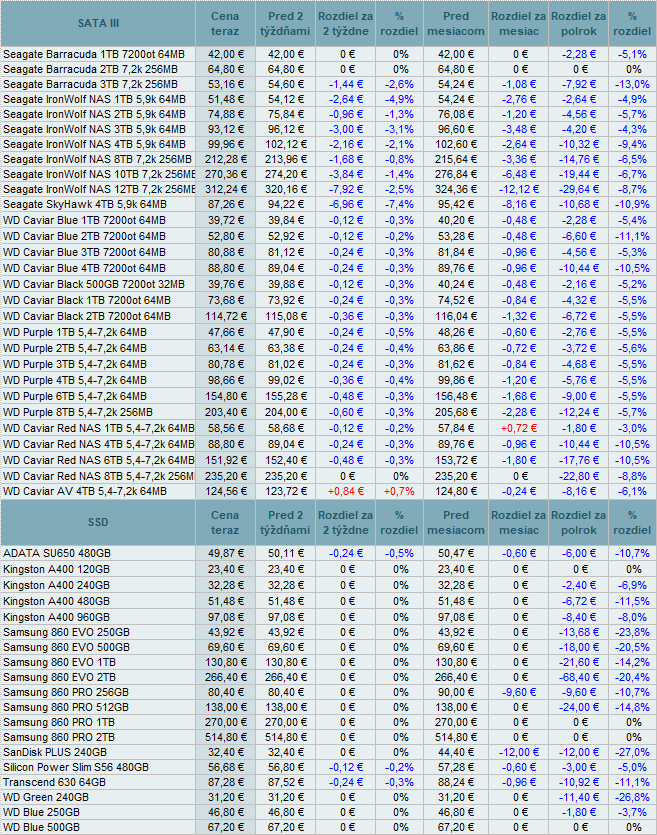Image resolution: width=657 pixels, height=835 pixels.
Task: Select Silicon Power Slim S56 480GB
Action: click(76, 767)
